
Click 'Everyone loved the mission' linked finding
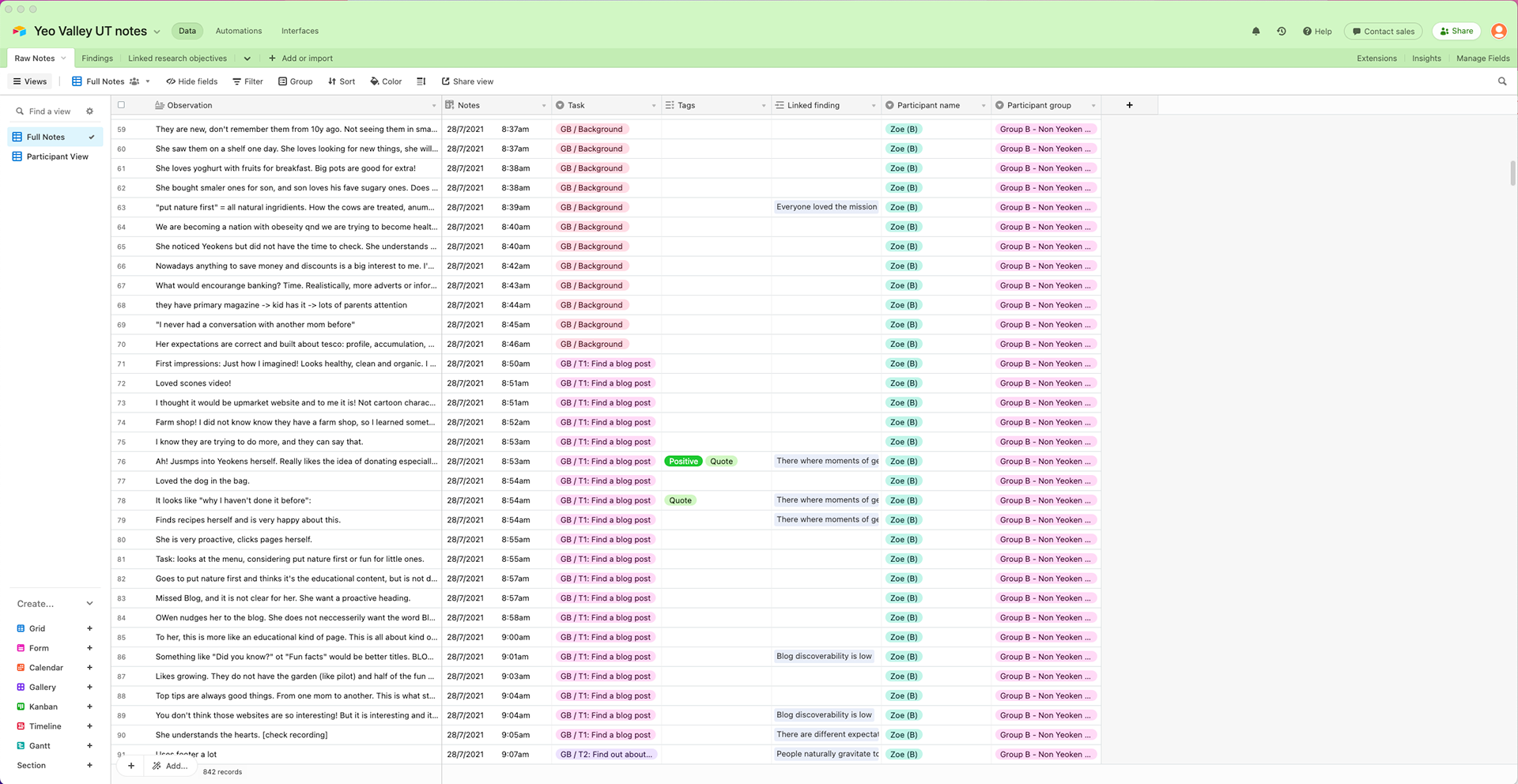coord(826,207)
